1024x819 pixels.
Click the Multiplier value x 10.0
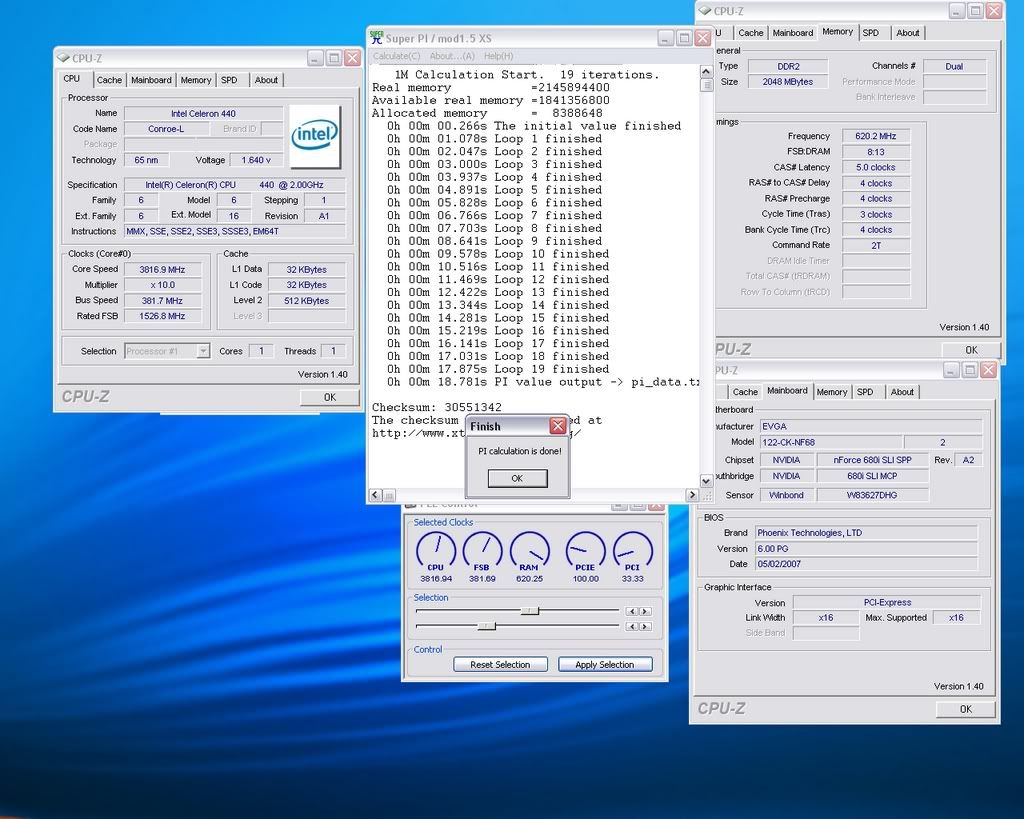tap(163, 285)
